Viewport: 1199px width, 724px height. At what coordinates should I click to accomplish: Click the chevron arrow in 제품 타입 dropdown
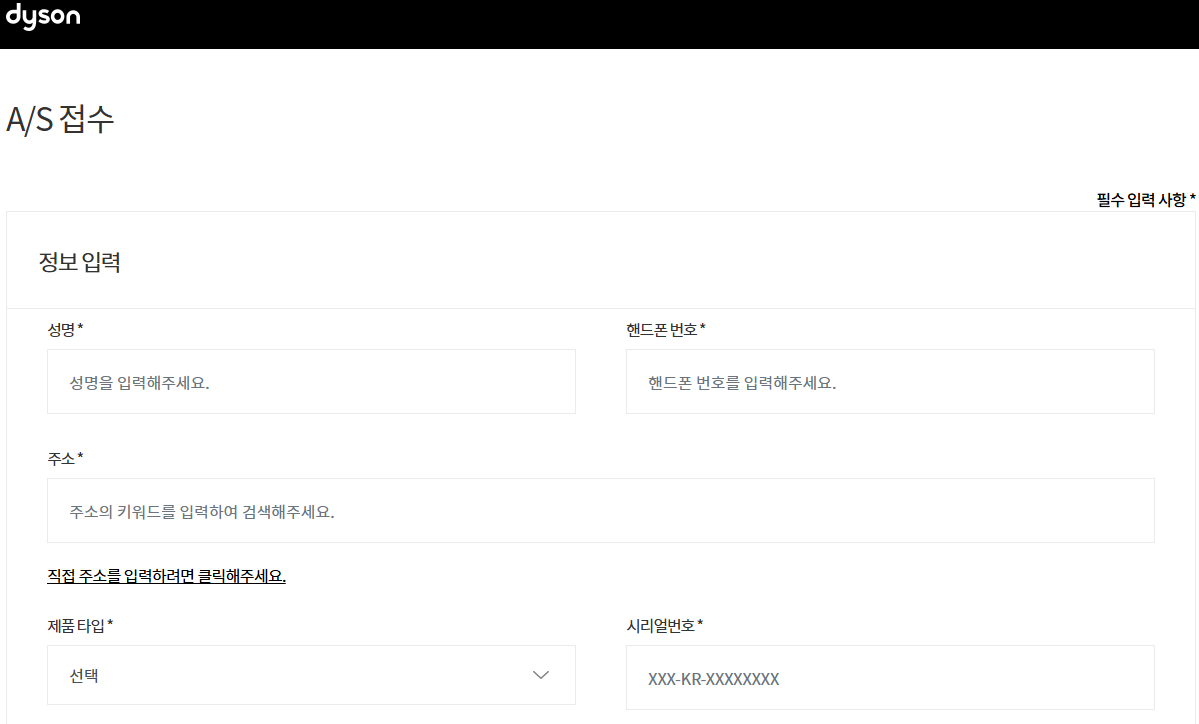click(541, 675)
